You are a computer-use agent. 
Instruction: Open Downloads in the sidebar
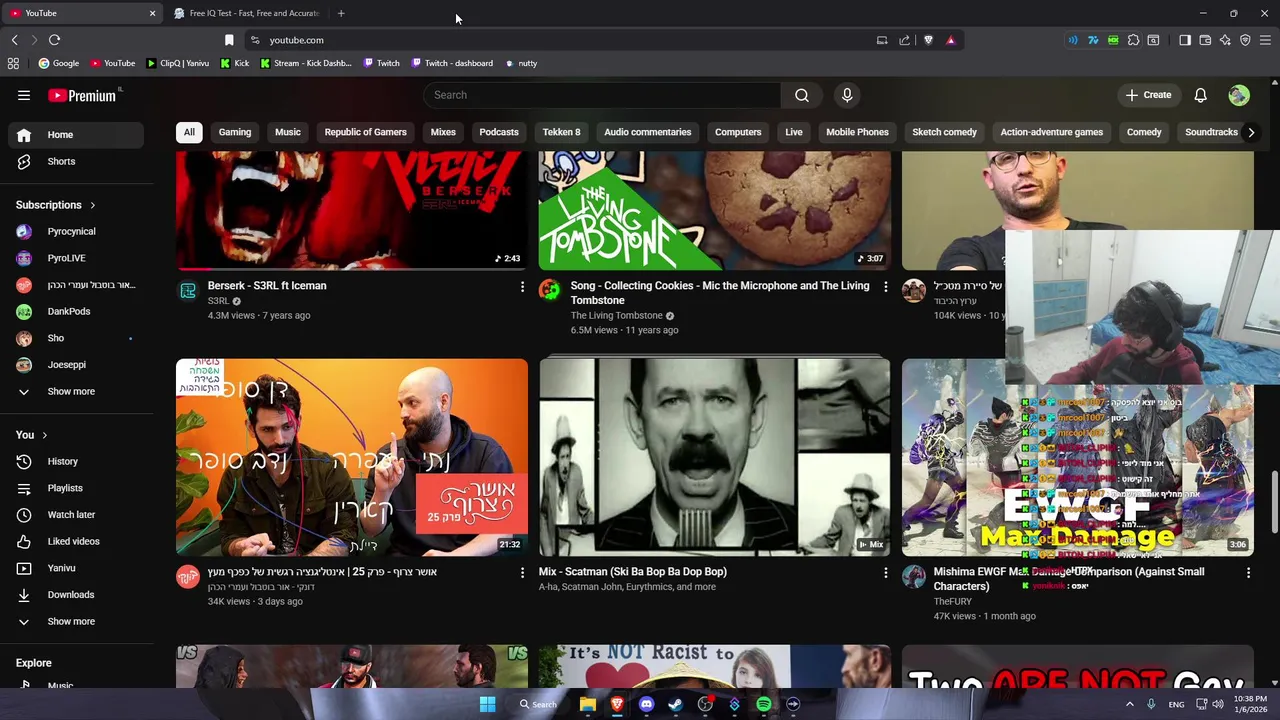coord(75,594)
